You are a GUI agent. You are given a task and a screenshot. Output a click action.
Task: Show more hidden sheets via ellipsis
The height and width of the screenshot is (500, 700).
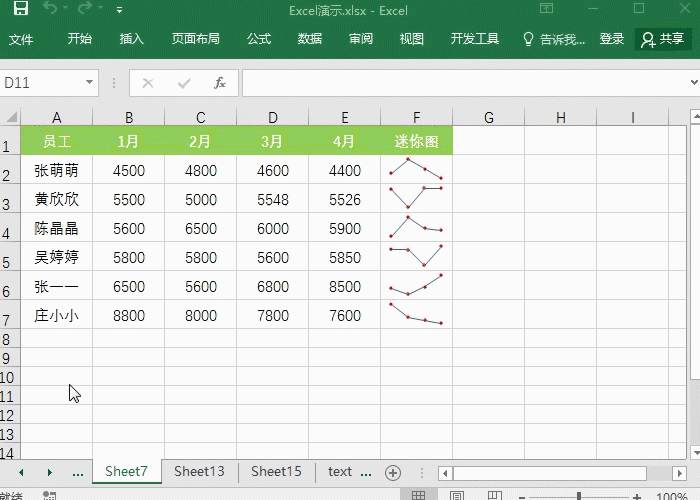(x=78, y=472)
